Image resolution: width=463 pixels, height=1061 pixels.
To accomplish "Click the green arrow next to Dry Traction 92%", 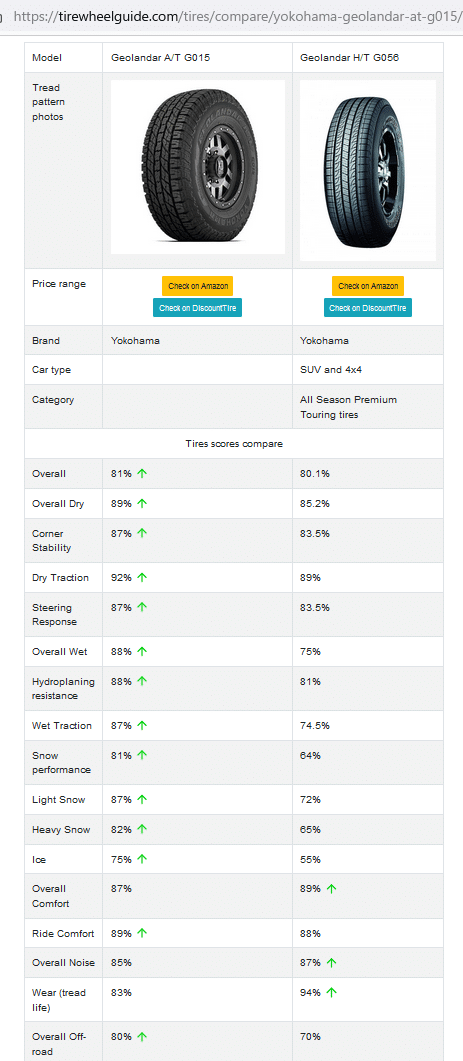I will click(x=142, y=577).
